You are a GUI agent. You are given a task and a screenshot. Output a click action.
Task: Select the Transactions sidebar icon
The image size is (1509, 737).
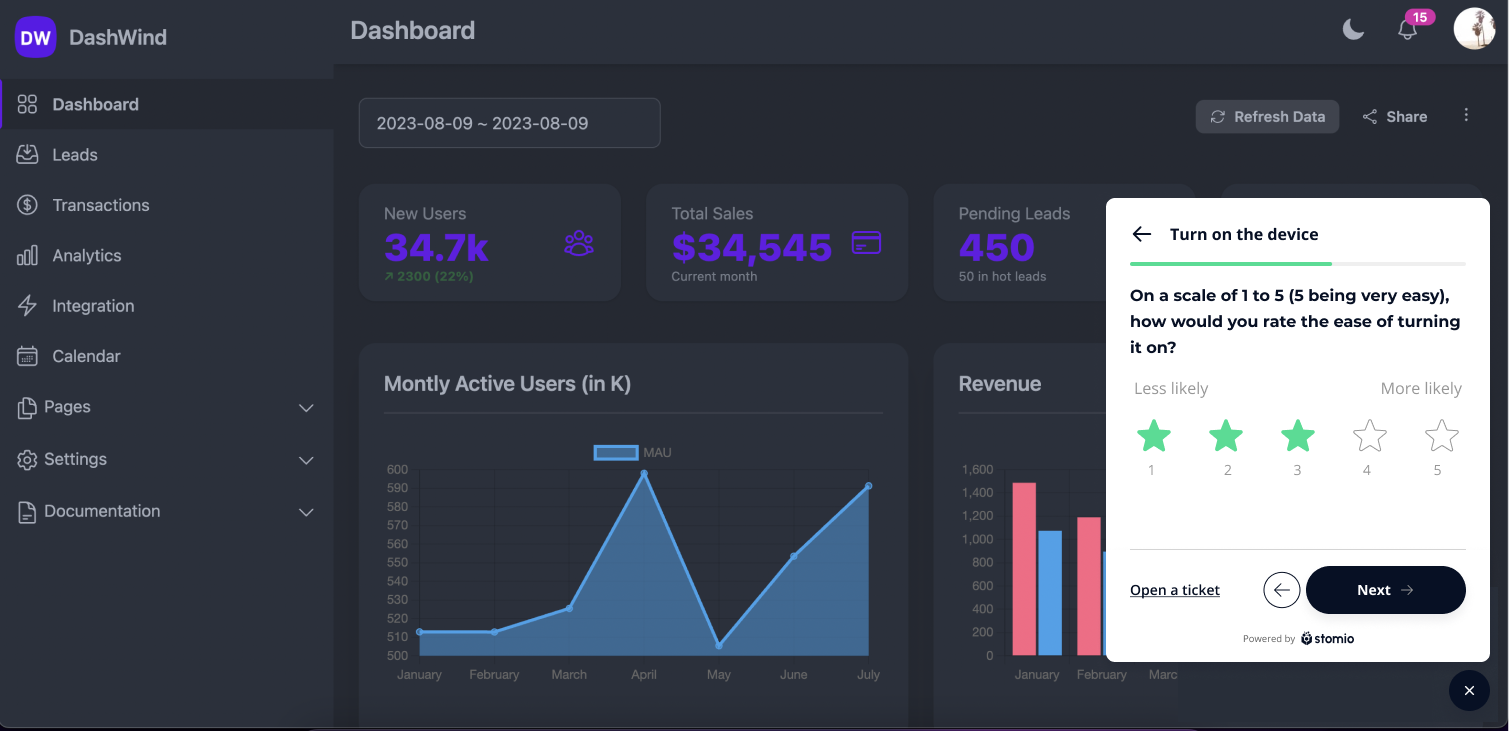(27, 204)
